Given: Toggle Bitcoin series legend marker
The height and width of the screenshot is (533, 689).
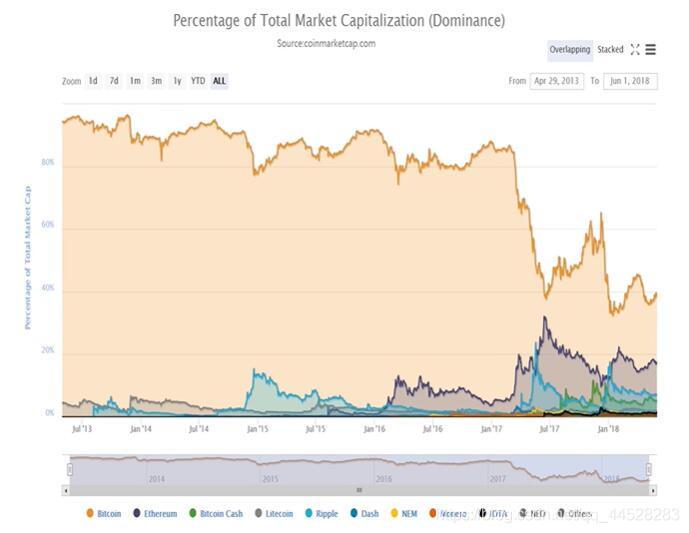Looking at the screenshot, I should pos(90,513).
